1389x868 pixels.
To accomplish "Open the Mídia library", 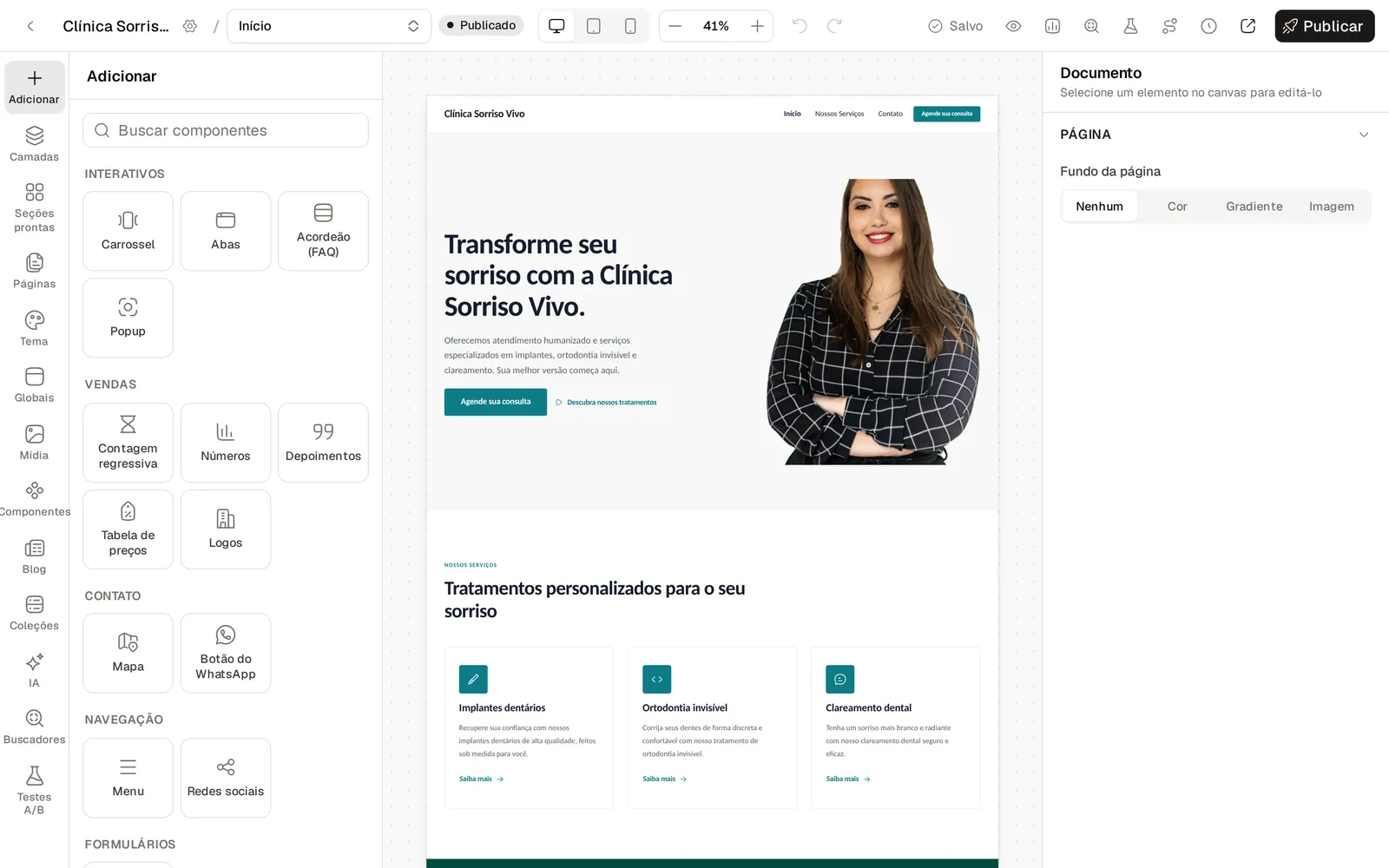I will [34, 443].
